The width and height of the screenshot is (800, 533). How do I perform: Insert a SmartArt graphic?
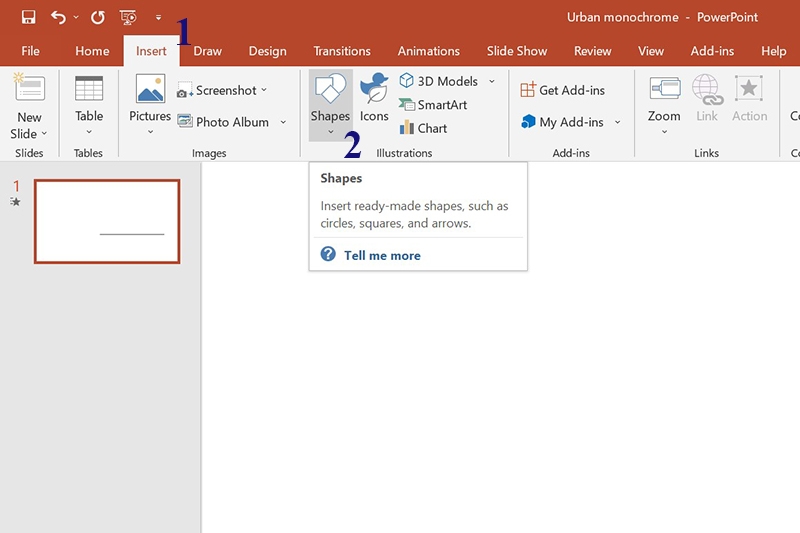[433, 105]
